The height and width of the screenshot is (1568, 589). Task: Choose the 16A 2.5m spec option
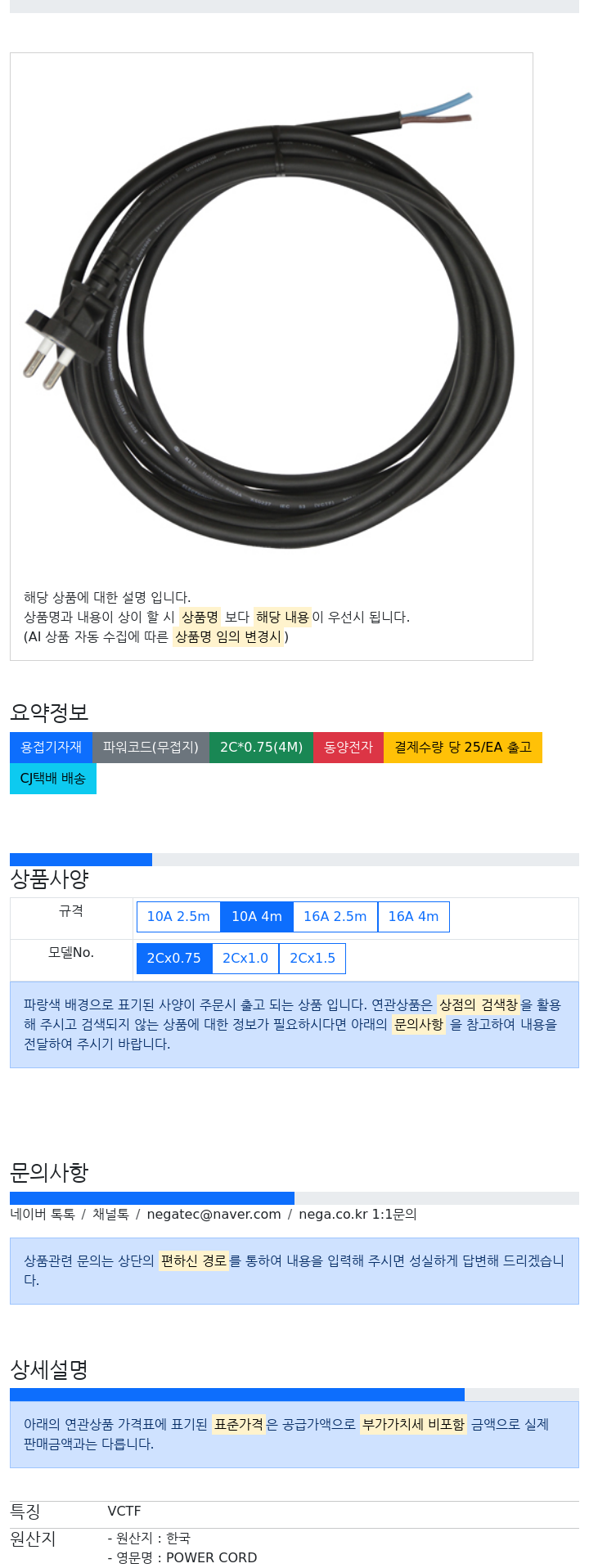pos(335,917)
